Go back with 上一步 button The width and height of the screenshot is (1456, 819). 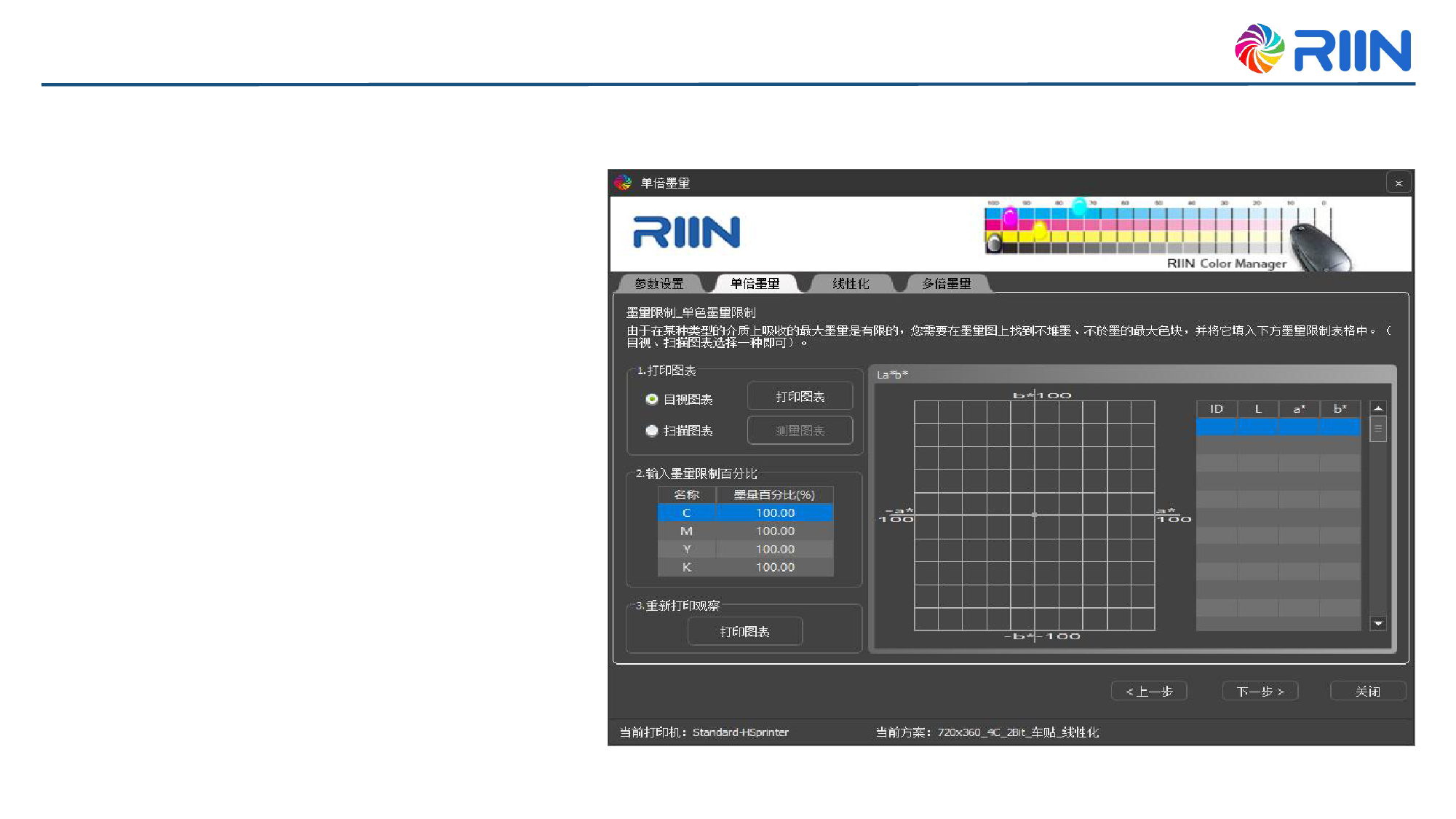pyautogui.click(x=1149, y=691)
